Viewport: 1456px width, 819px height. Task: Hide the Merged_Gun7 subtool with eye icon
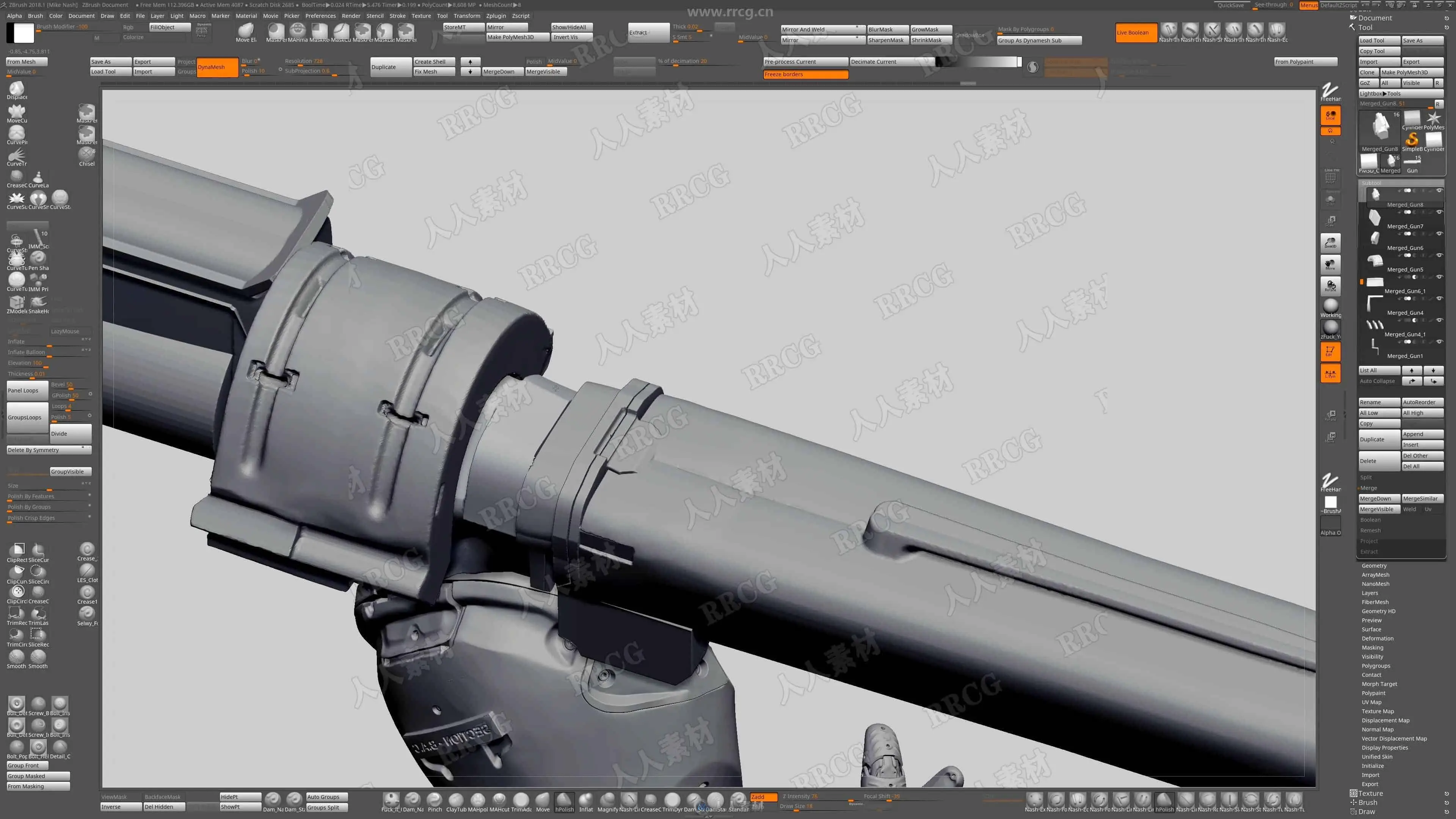[1439, 212]
